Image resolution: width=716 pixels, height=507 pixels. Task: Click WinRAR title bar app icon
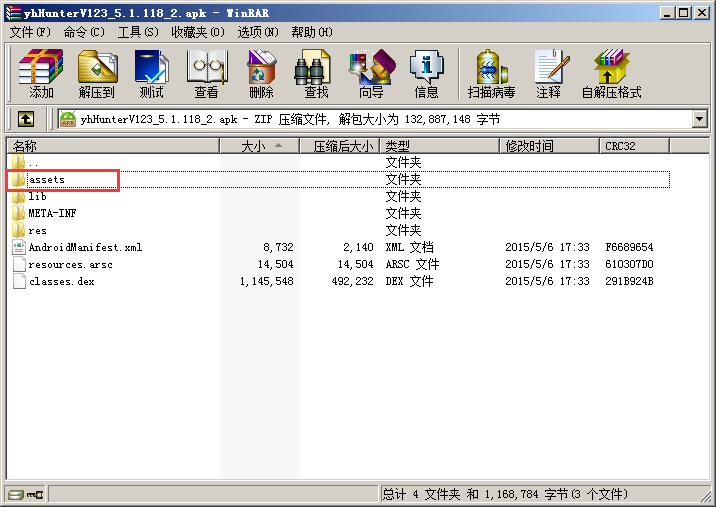[x=13, y=12]
